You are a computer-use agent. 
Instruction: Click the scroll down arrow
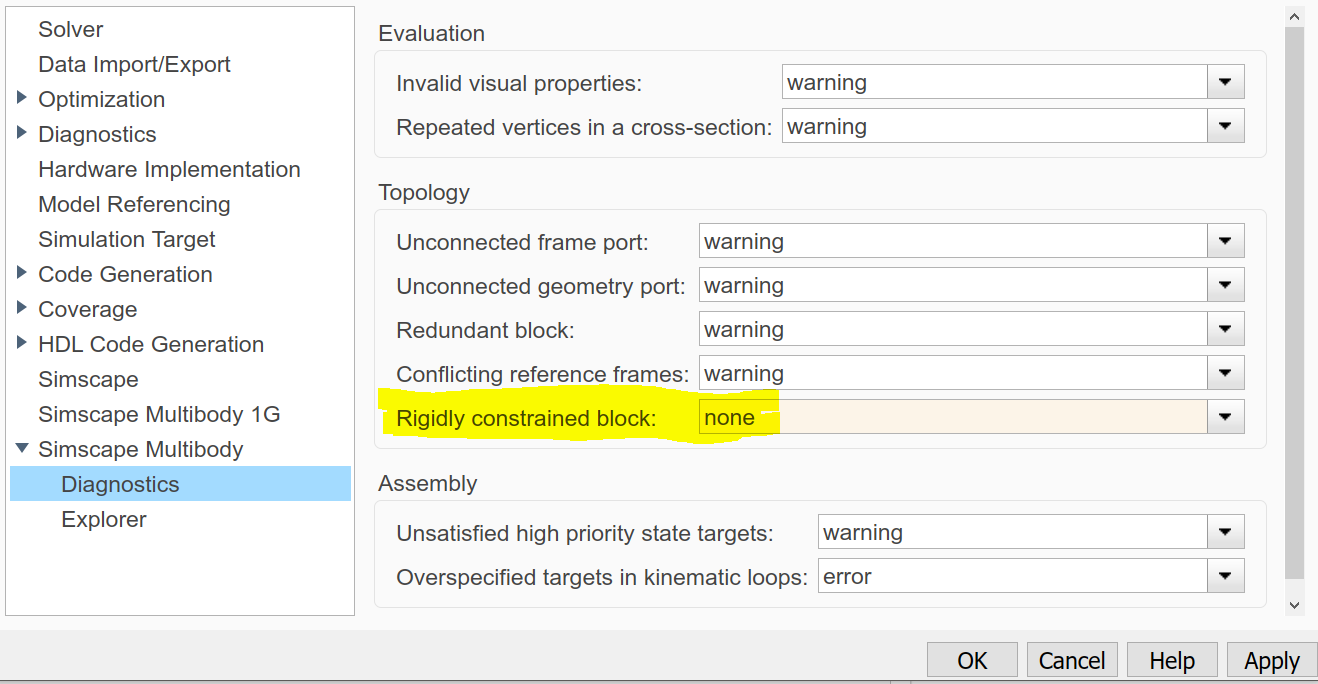pyautogui.click(x=1294, y=604)
